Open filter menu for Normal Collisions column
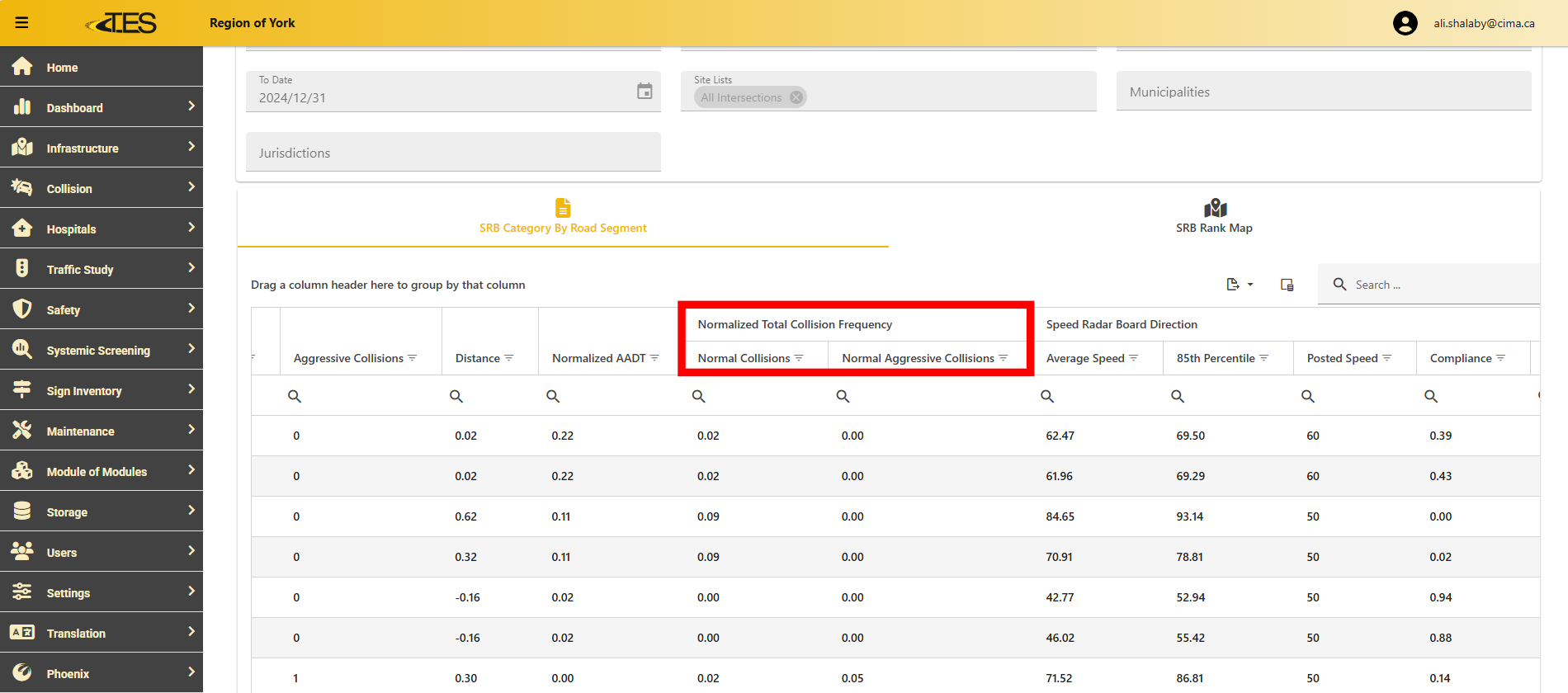1568x693 pixels. (799, 358)
